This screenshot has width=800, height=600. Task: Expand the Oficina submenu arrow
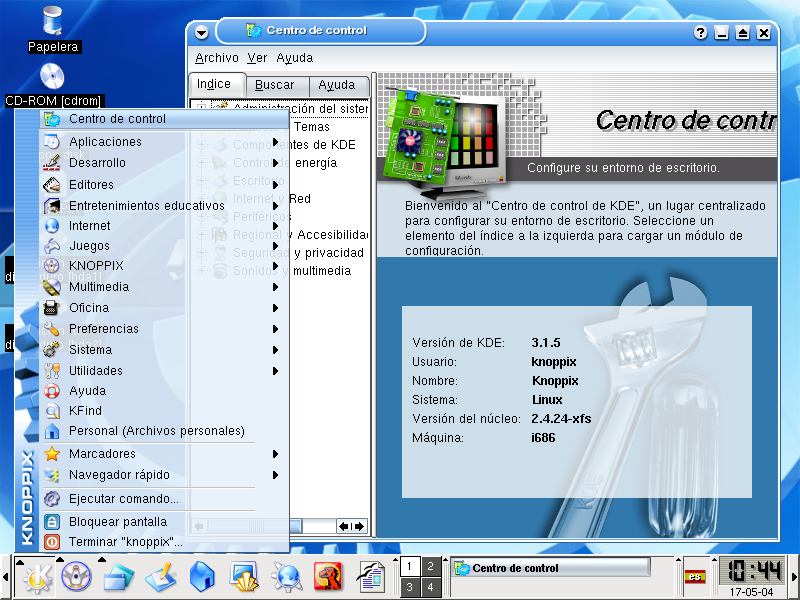coord(276,308)
